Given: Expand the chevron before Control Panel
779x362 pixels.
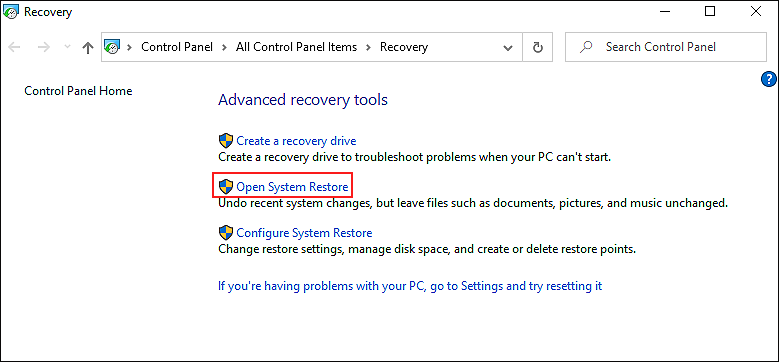Looking at the screenshot, I should pos(130,47).
